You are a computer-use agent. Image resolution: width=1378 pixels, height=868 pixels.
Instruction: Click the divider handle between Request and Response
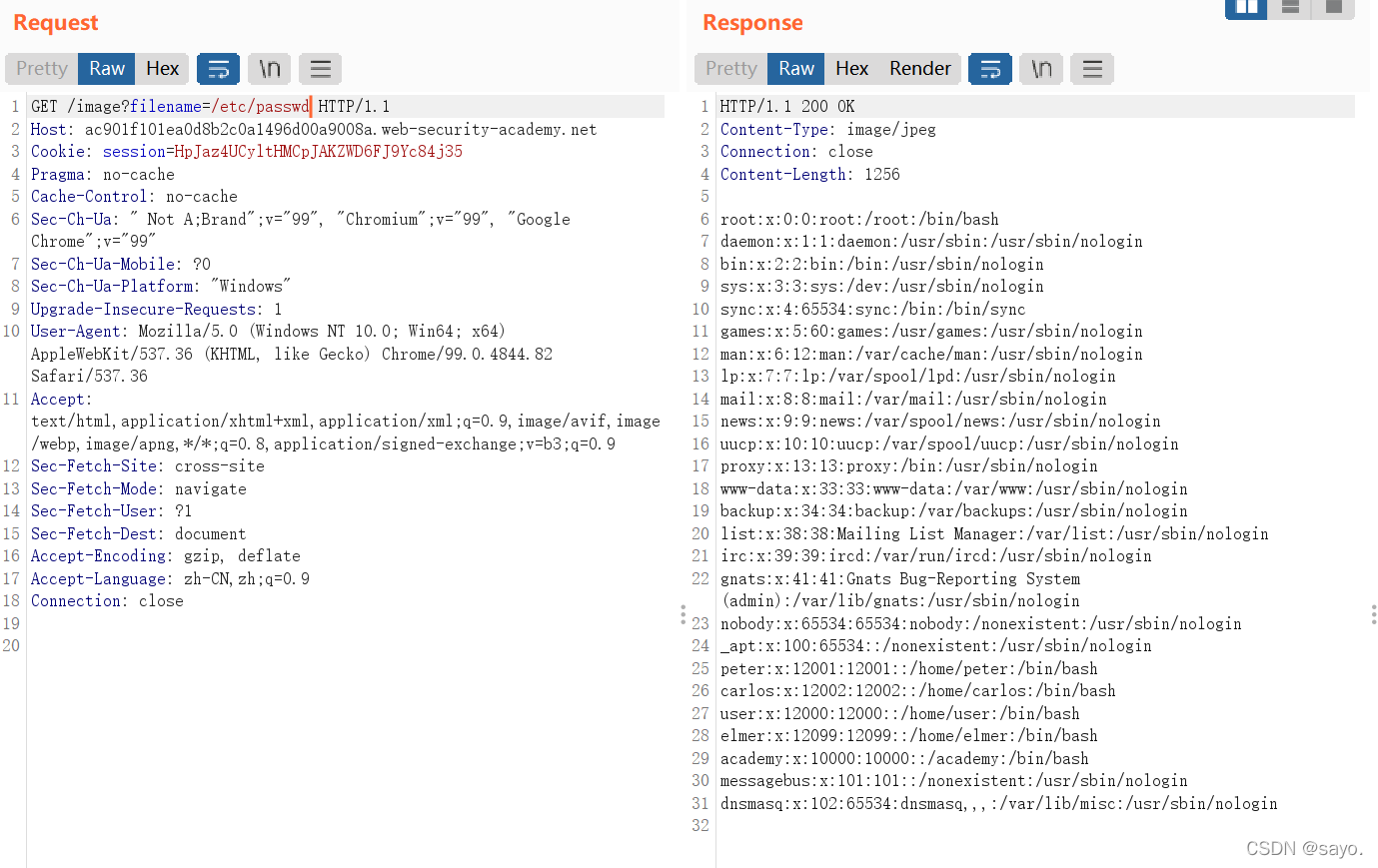click(683, 614)
